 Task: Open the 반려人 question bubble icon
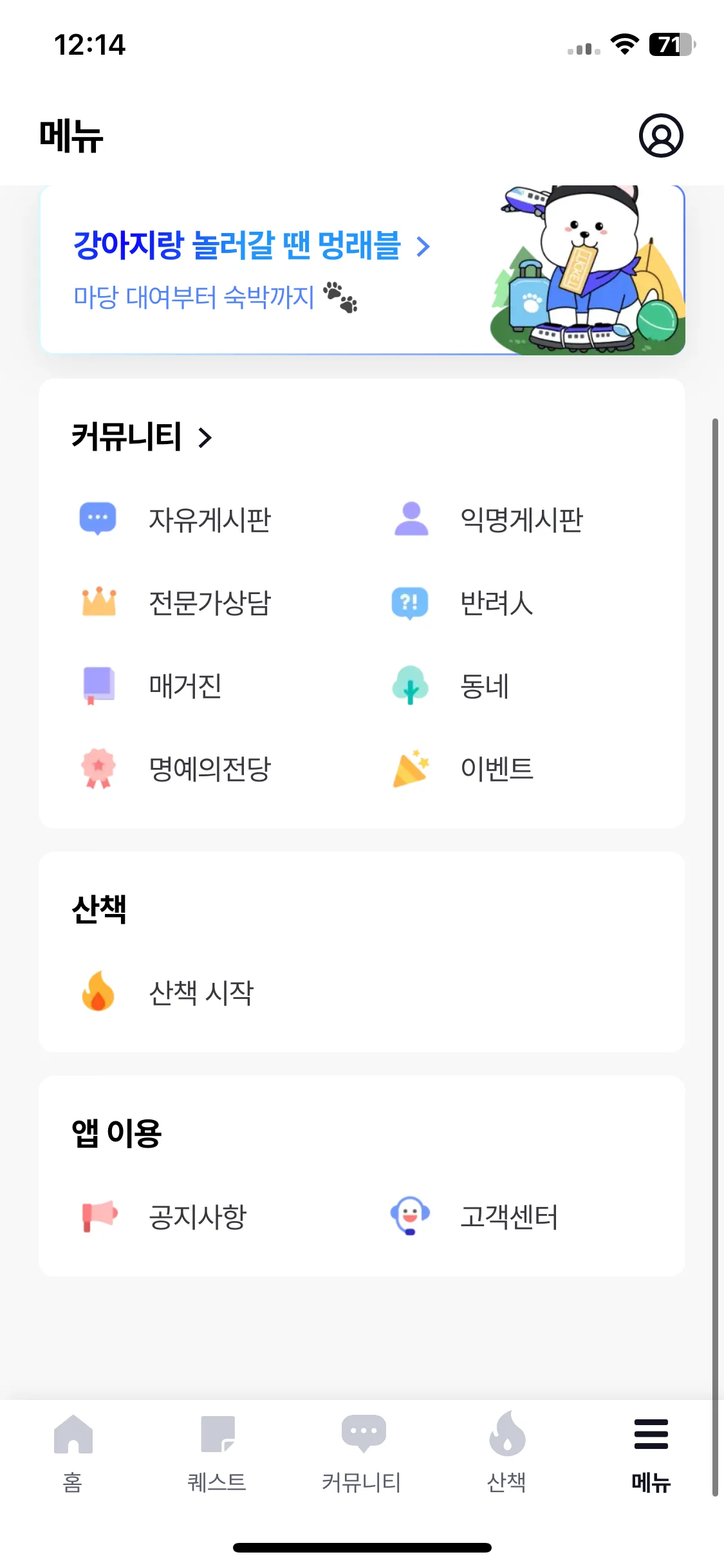tap(410, 603)
